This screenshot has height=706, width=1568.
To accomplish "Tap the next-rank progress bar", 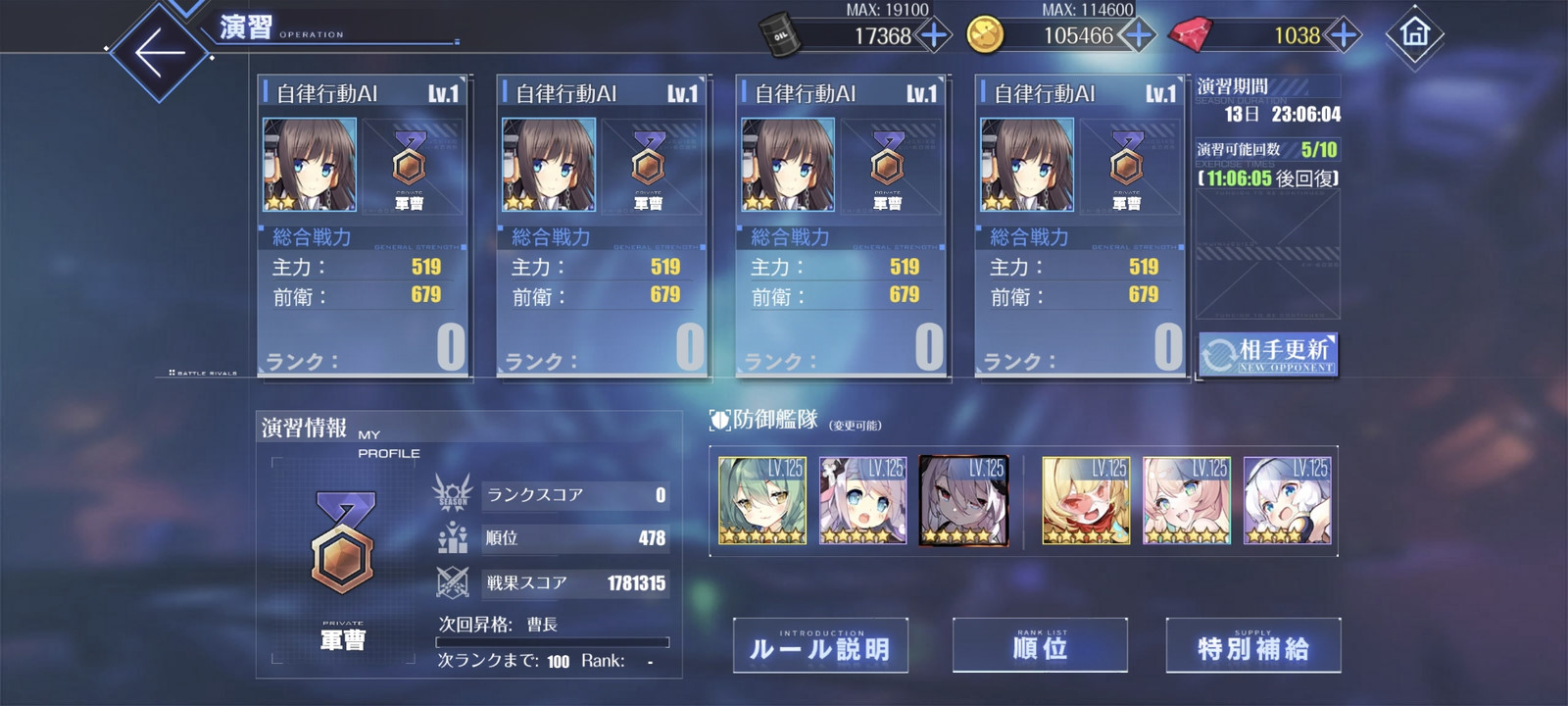I will point(553,643).
